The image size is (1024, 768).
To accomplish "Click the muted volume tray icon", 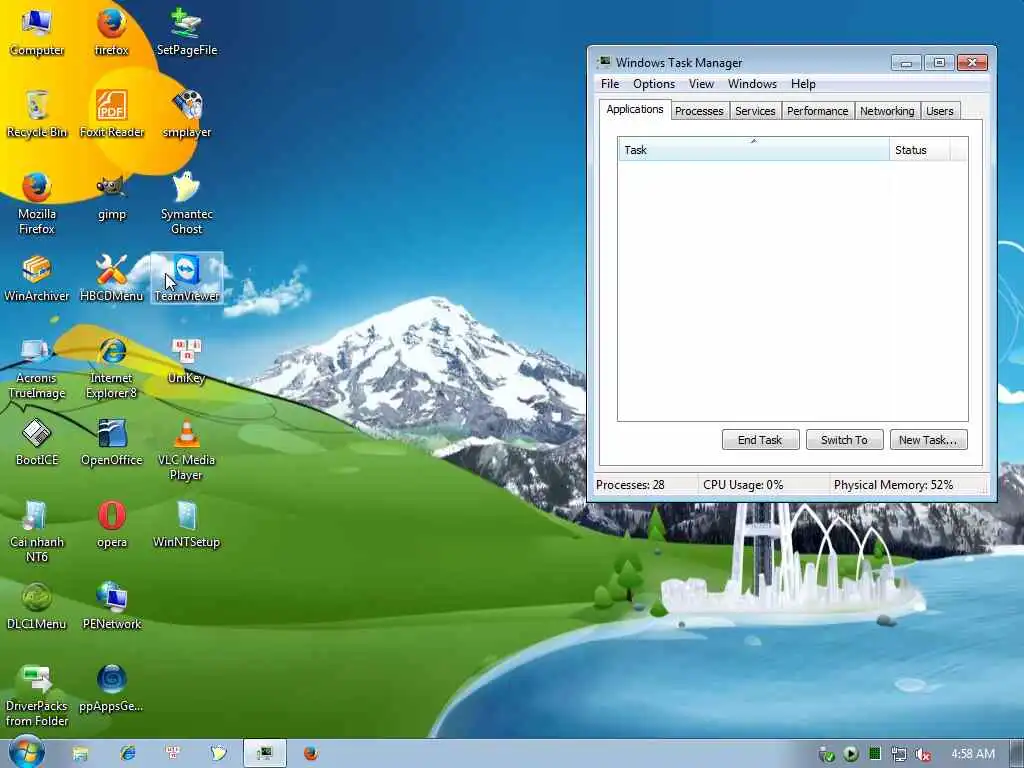I will pos(923,754).
